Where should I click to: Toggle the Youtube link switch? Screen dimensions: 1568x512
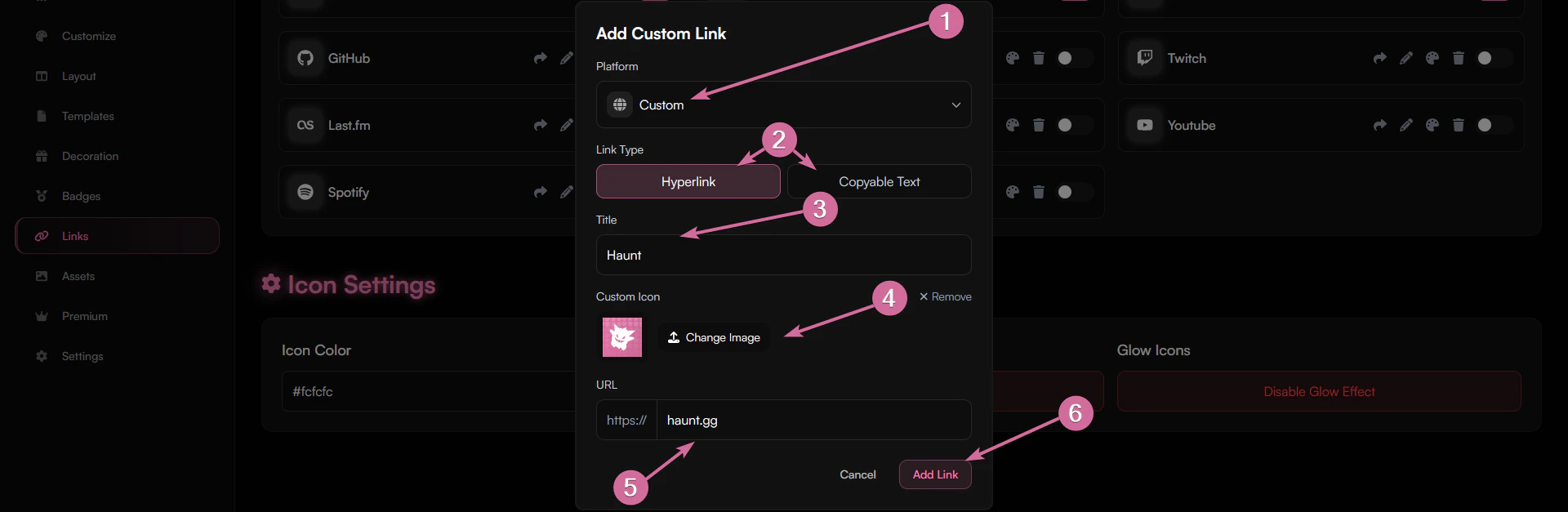coord(1494,125)
